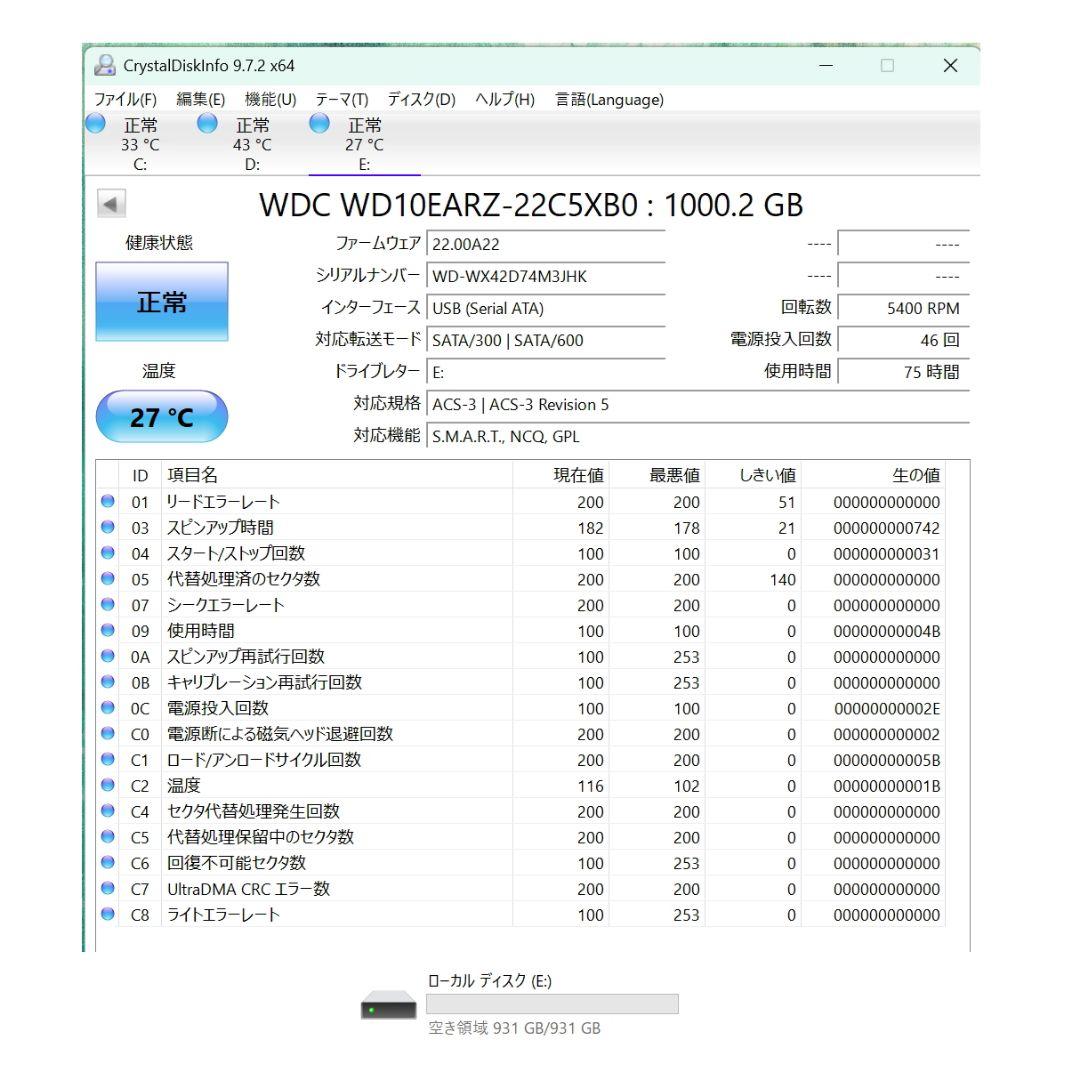1071x1080 pixels.
Task: Go to previous disk with left arrow button
Action: pyautogui.click(x=111, y=203)
